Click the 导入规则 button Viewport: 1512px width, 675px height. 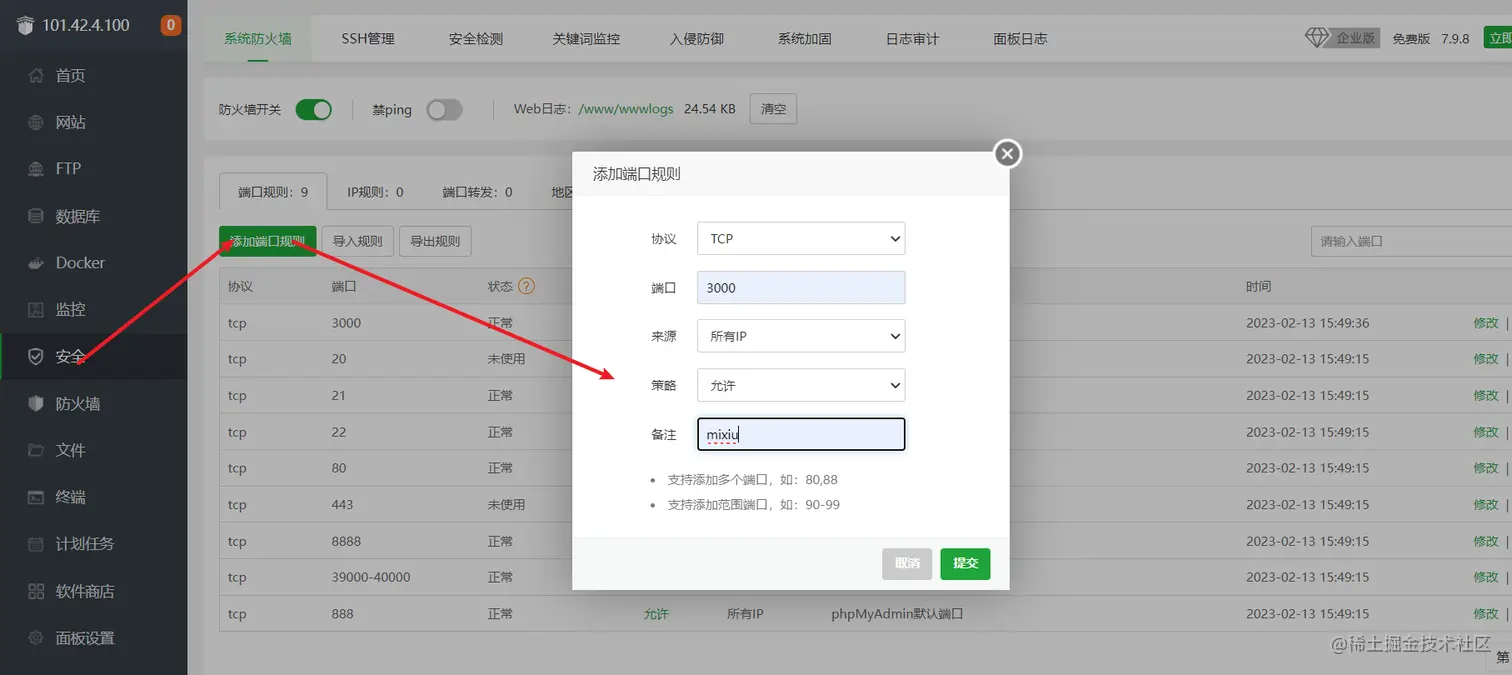pos(358,241)
